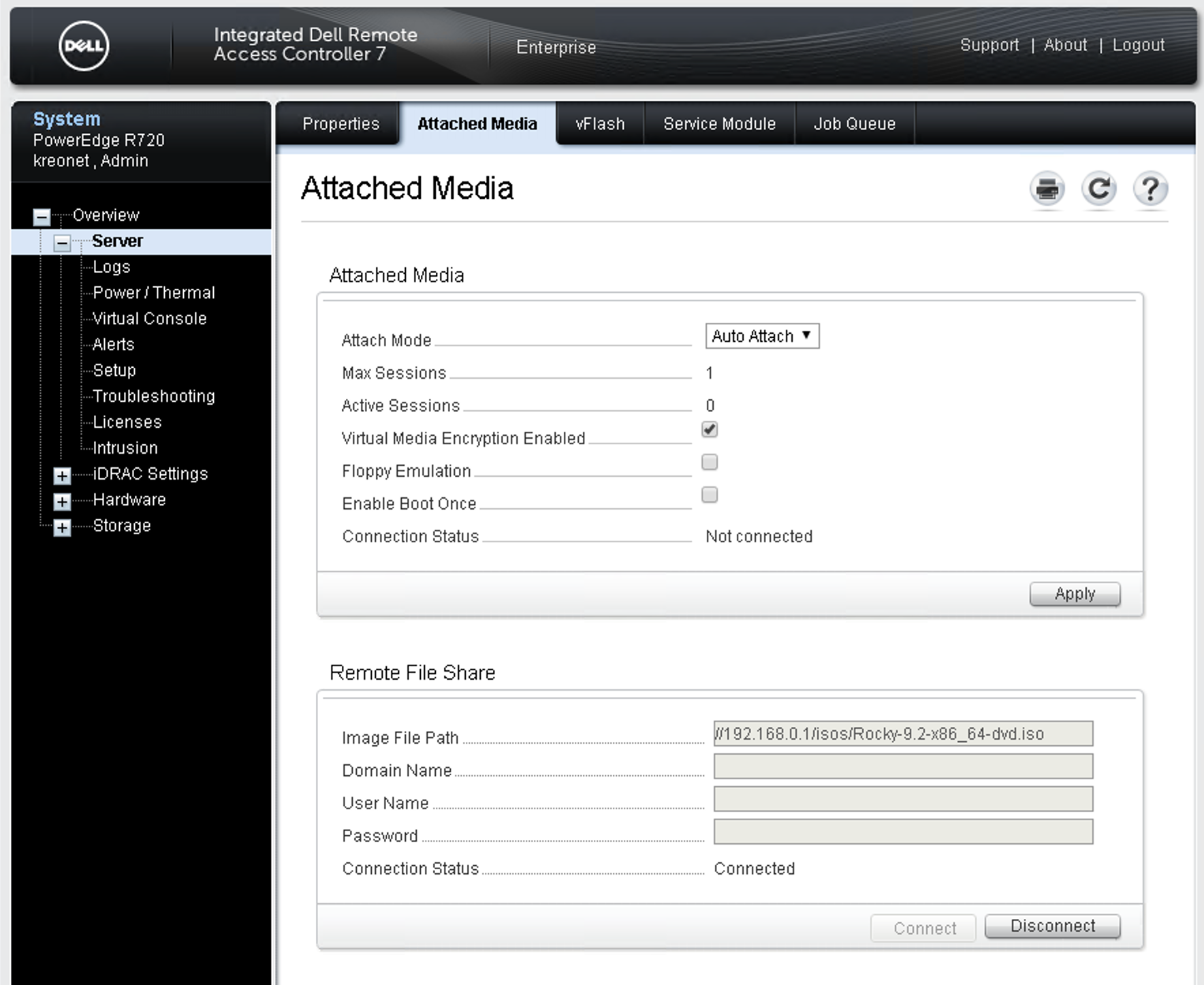Image resolution: width=1204 pixels, height=985 pixels.
Task: Select Storage tree label
Action: (122, 526)
